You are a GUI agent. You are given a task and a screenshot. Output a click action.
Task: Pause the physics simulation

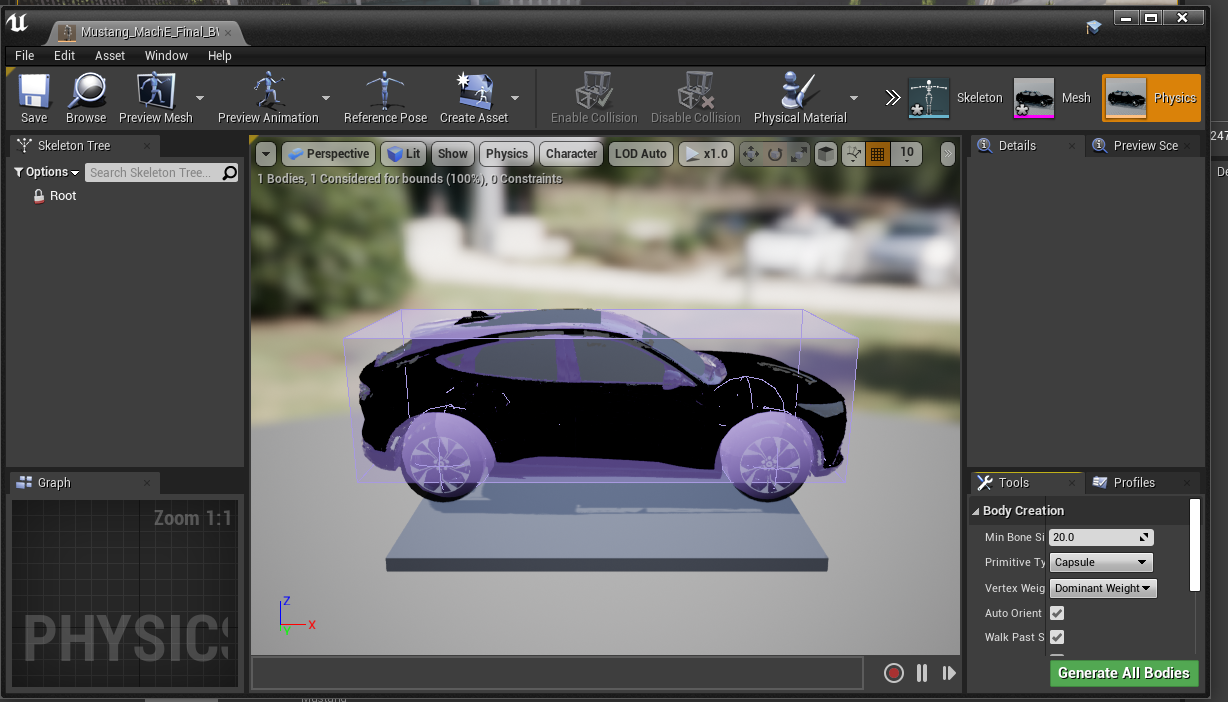tap(922, 673)
